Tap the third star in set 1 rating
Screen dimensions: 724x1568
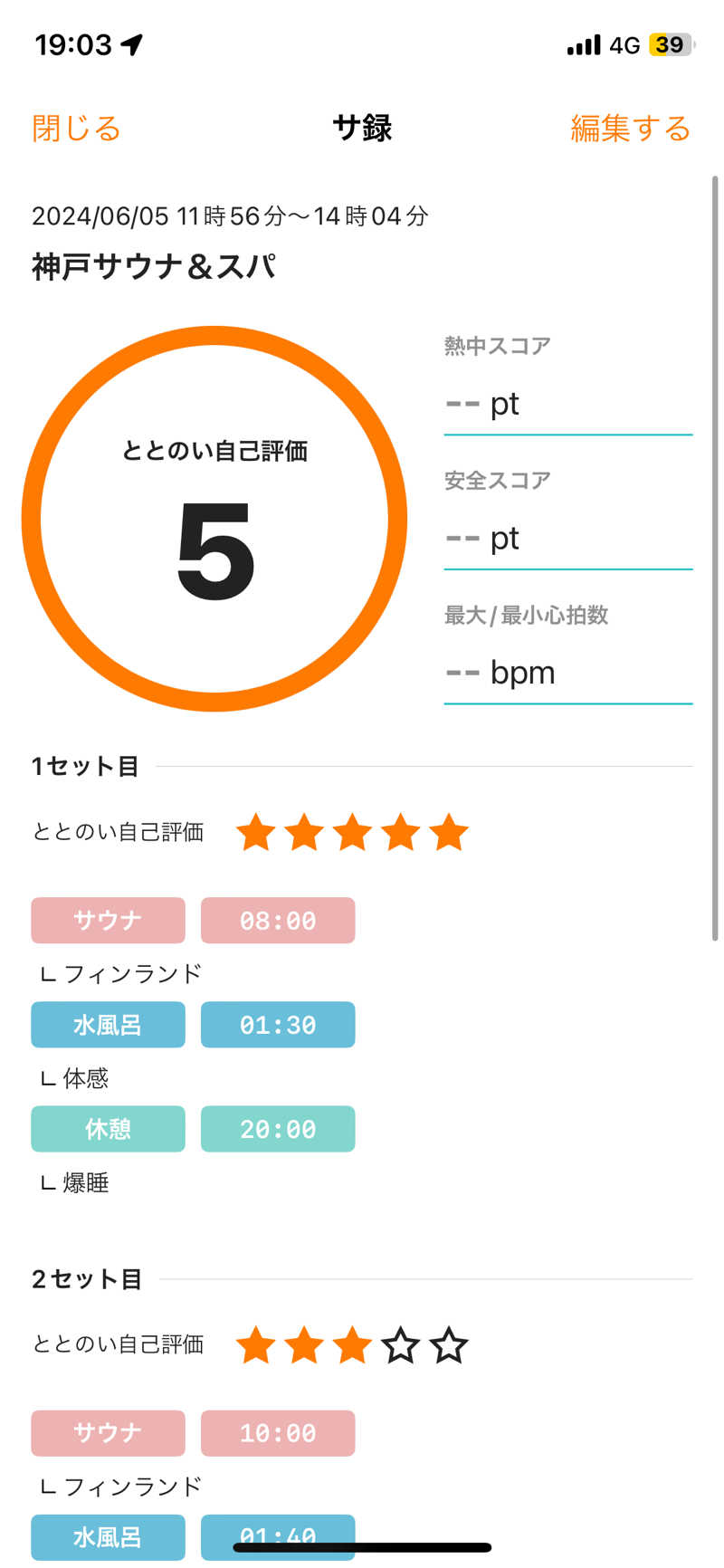[x=352, y=832]
